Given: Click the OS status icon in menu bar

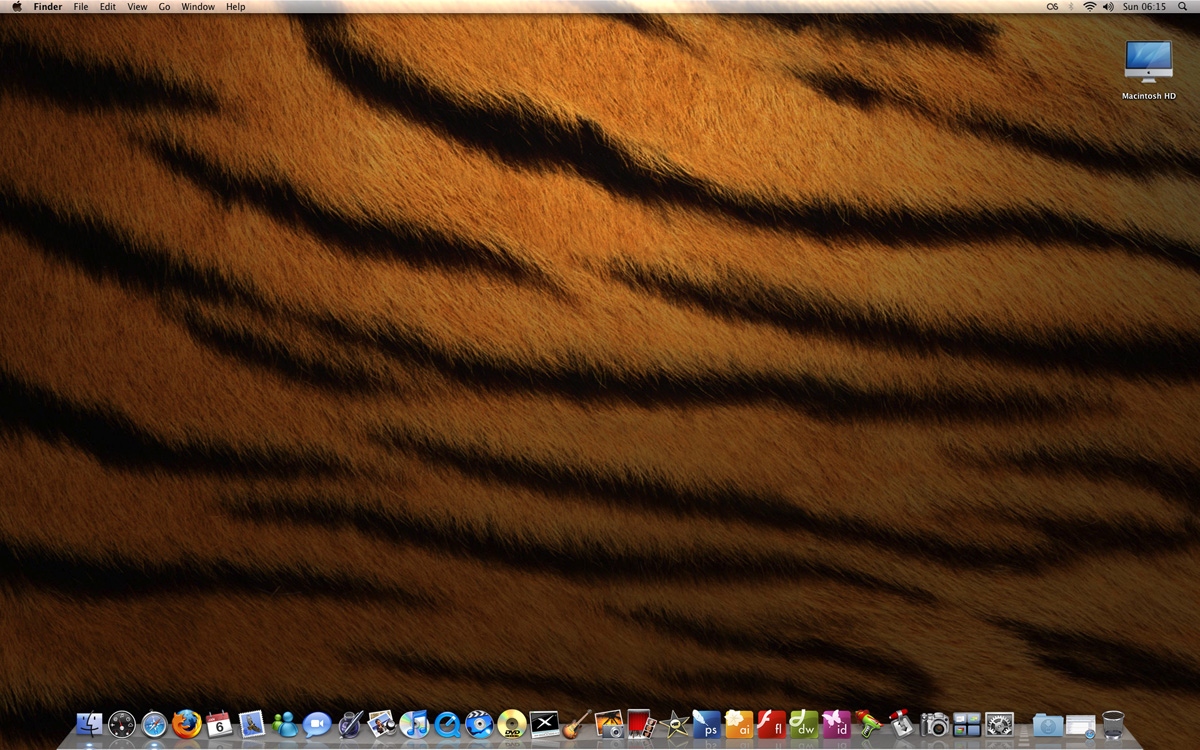Looking at the screenshot, I should (x=1052, y=7).
